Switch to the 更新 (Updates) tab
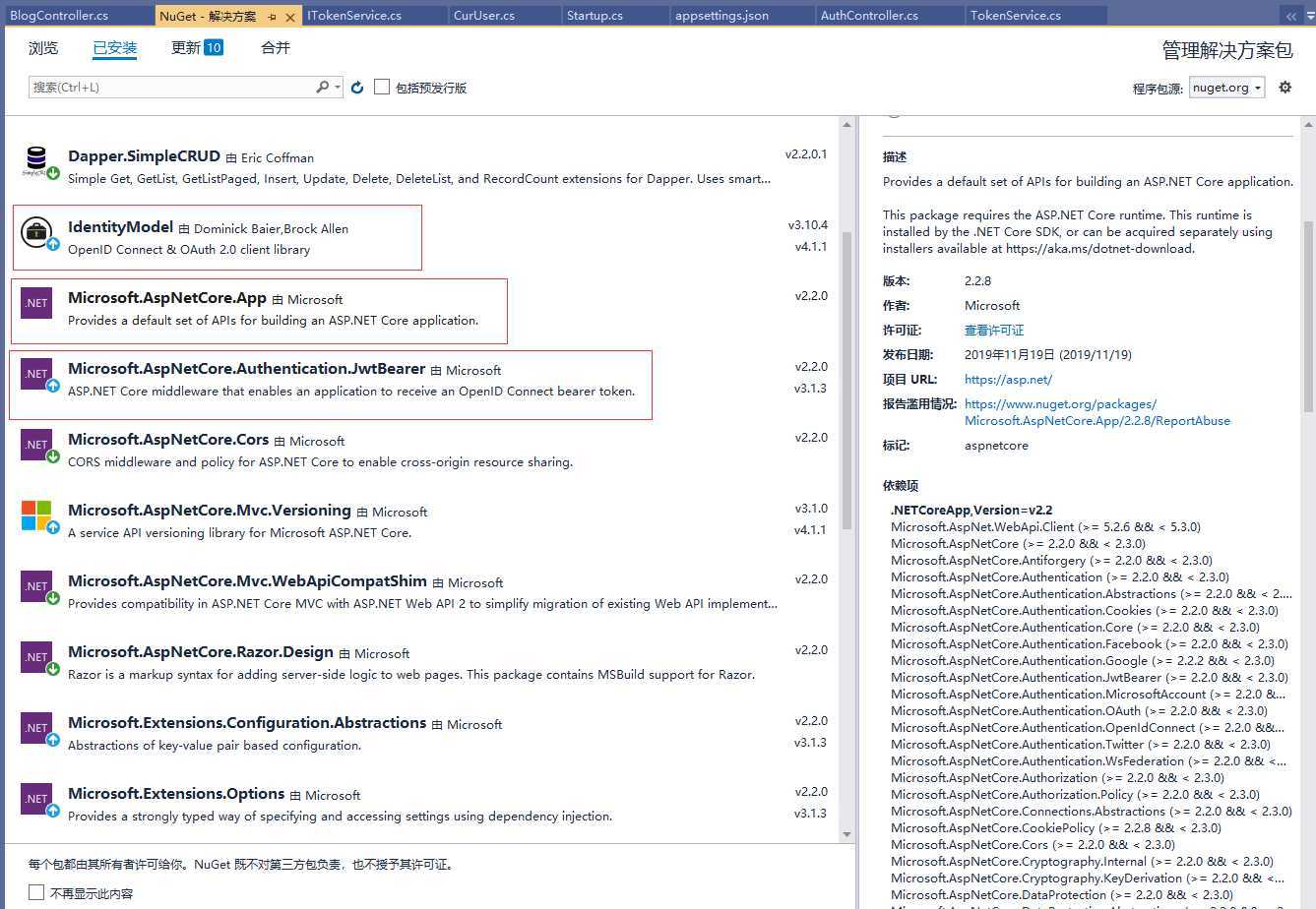Screen dimensions: 1316x909 coord(197,48)
